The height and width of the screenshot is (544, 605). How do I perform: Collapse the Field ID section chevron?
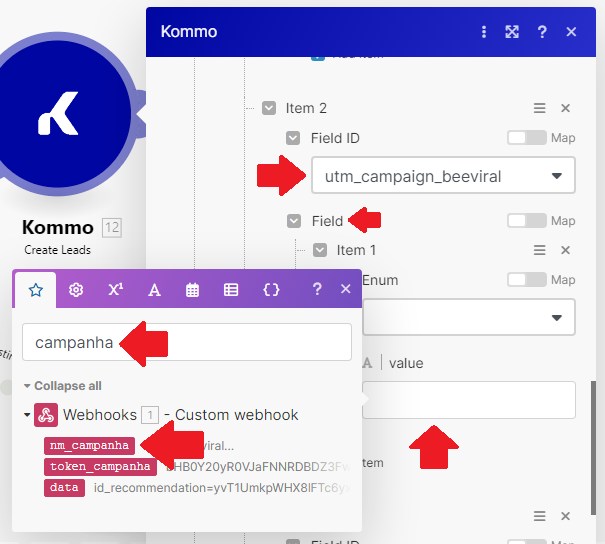[x=293, y=138]
